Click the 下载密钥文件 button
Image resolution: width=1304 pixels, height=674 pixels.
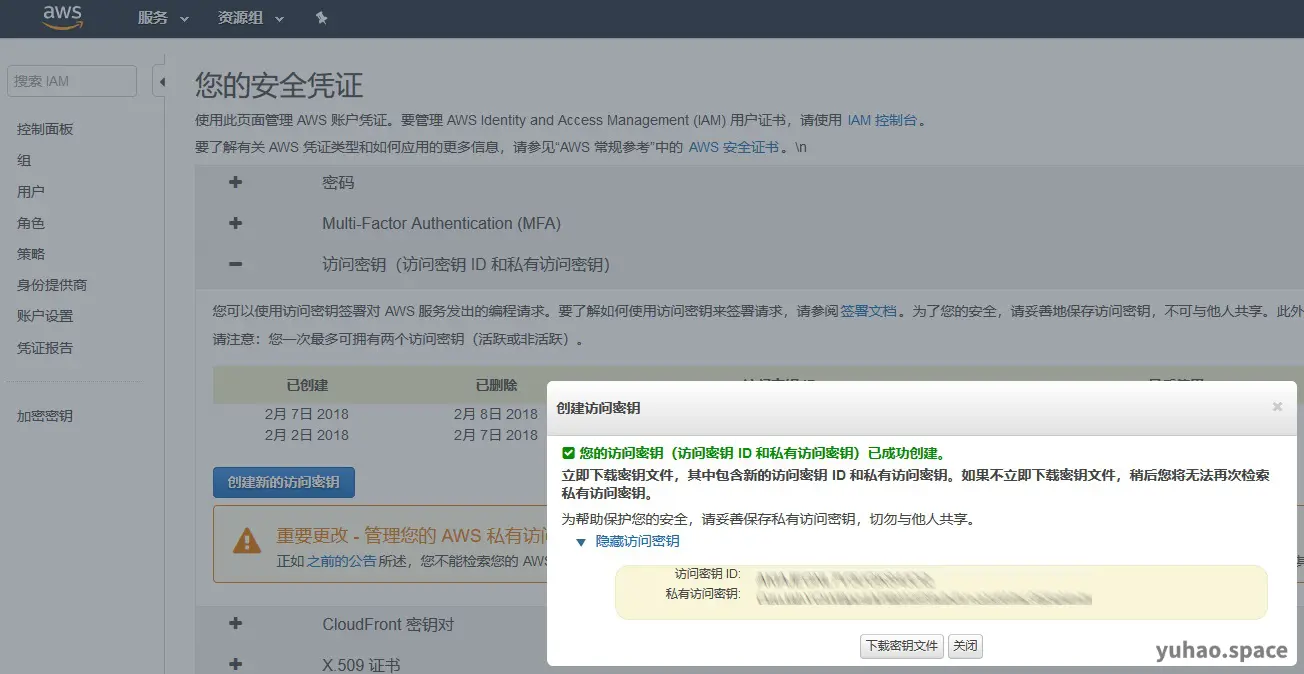pos(901,646)
